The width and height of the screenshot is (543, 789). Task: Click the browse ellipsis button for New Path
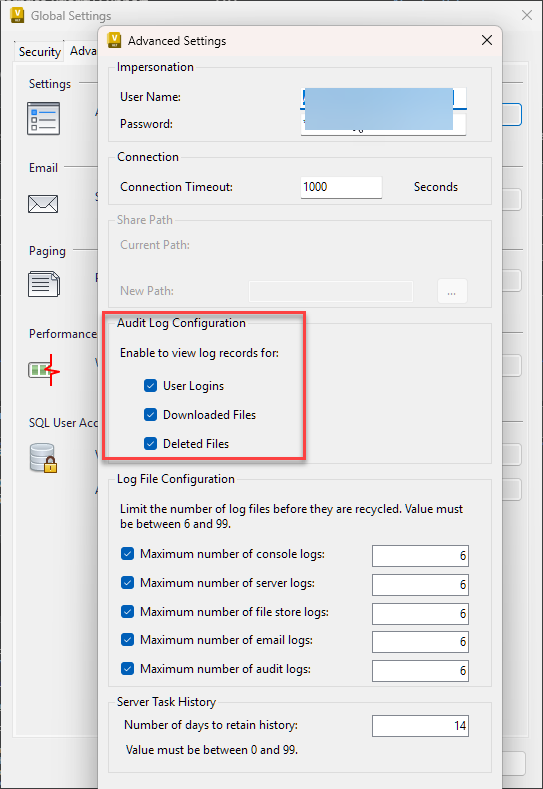coord(452,291)
